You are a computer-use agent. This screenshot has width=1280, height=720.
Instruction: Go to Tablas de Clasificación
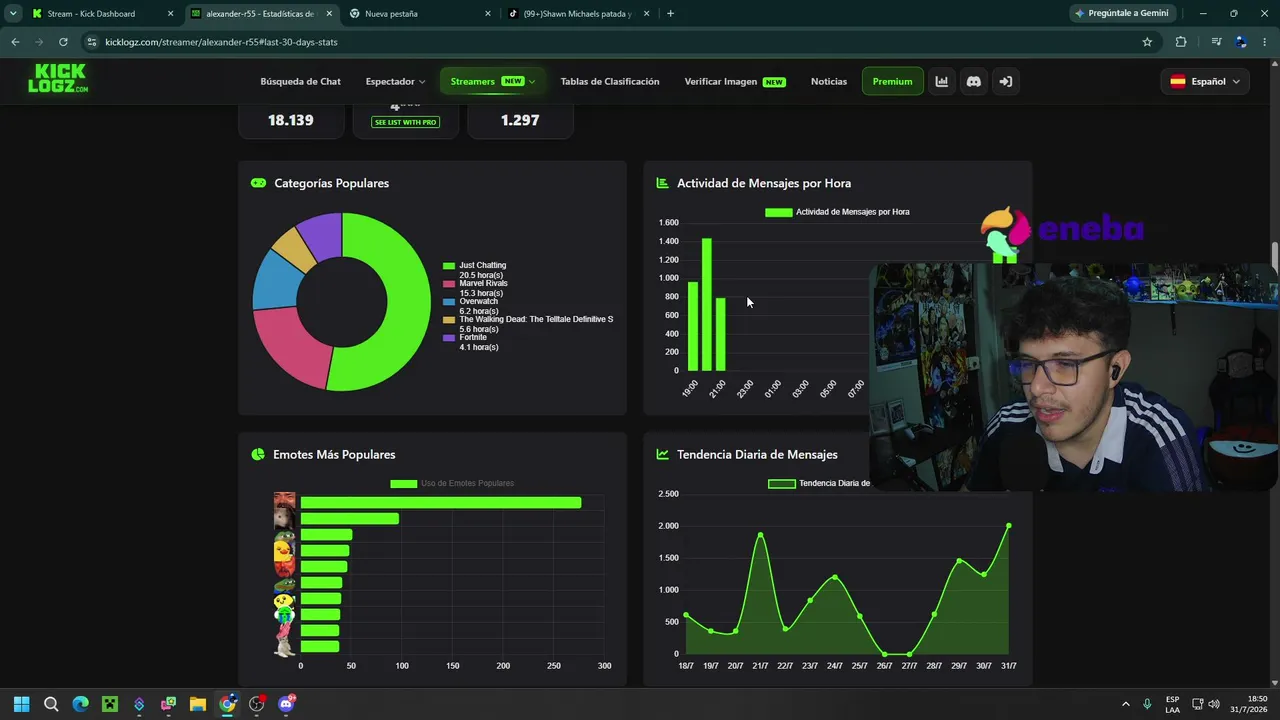(x=610, y=82)
